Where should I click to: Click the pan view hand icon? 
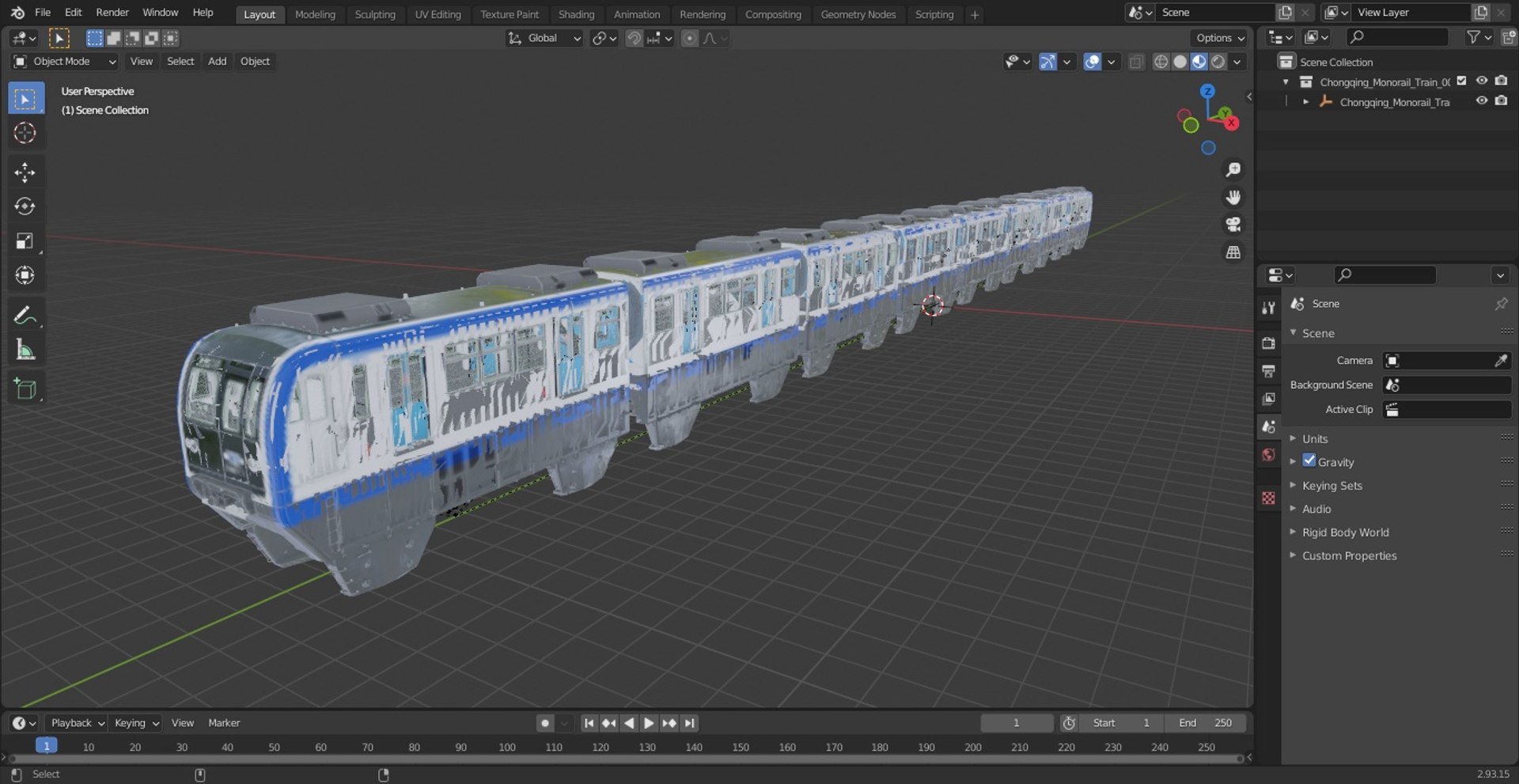[x=1233, y=197]
